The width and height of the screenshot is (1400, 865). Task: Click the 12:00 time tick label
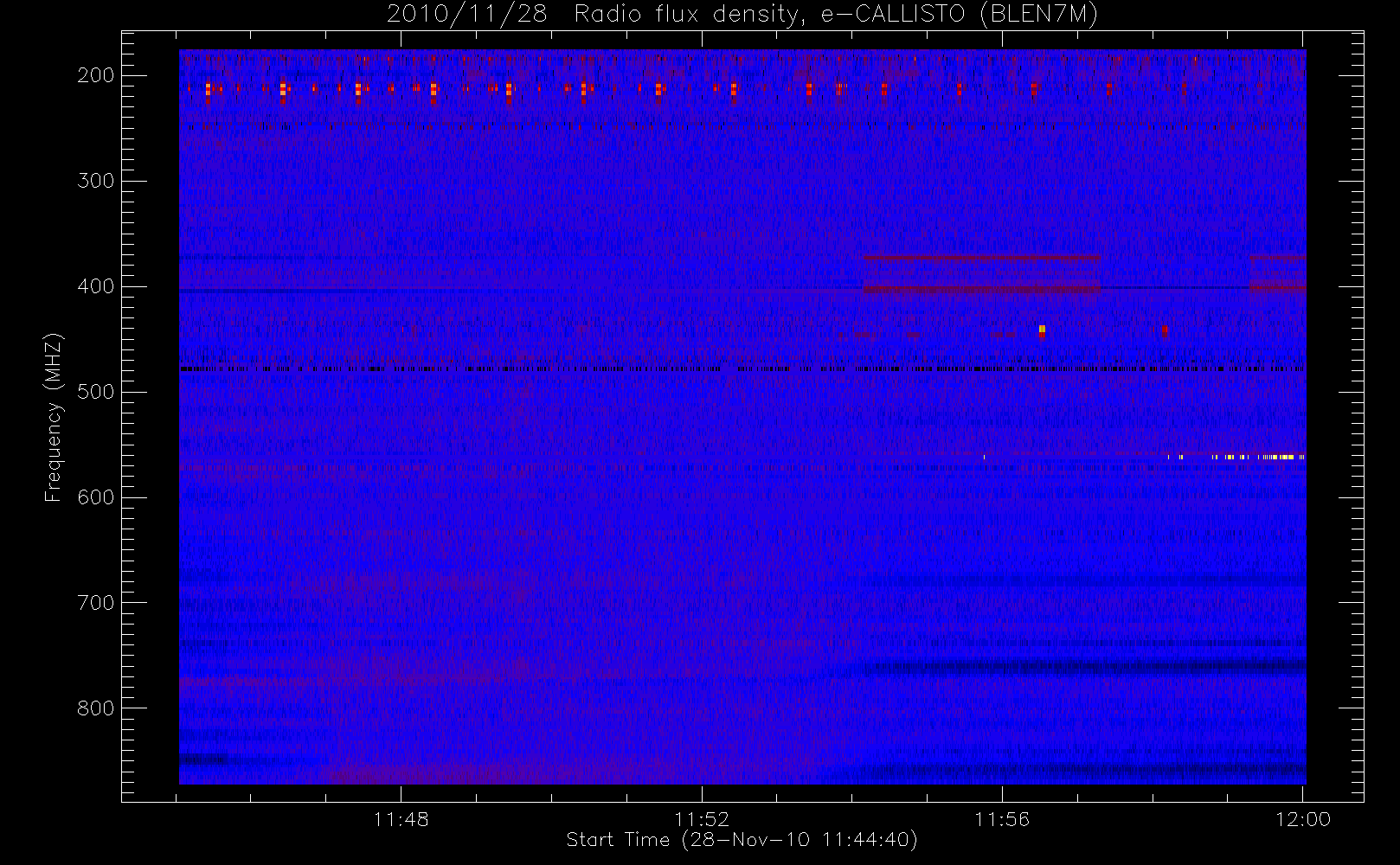tap(1303, 819)
